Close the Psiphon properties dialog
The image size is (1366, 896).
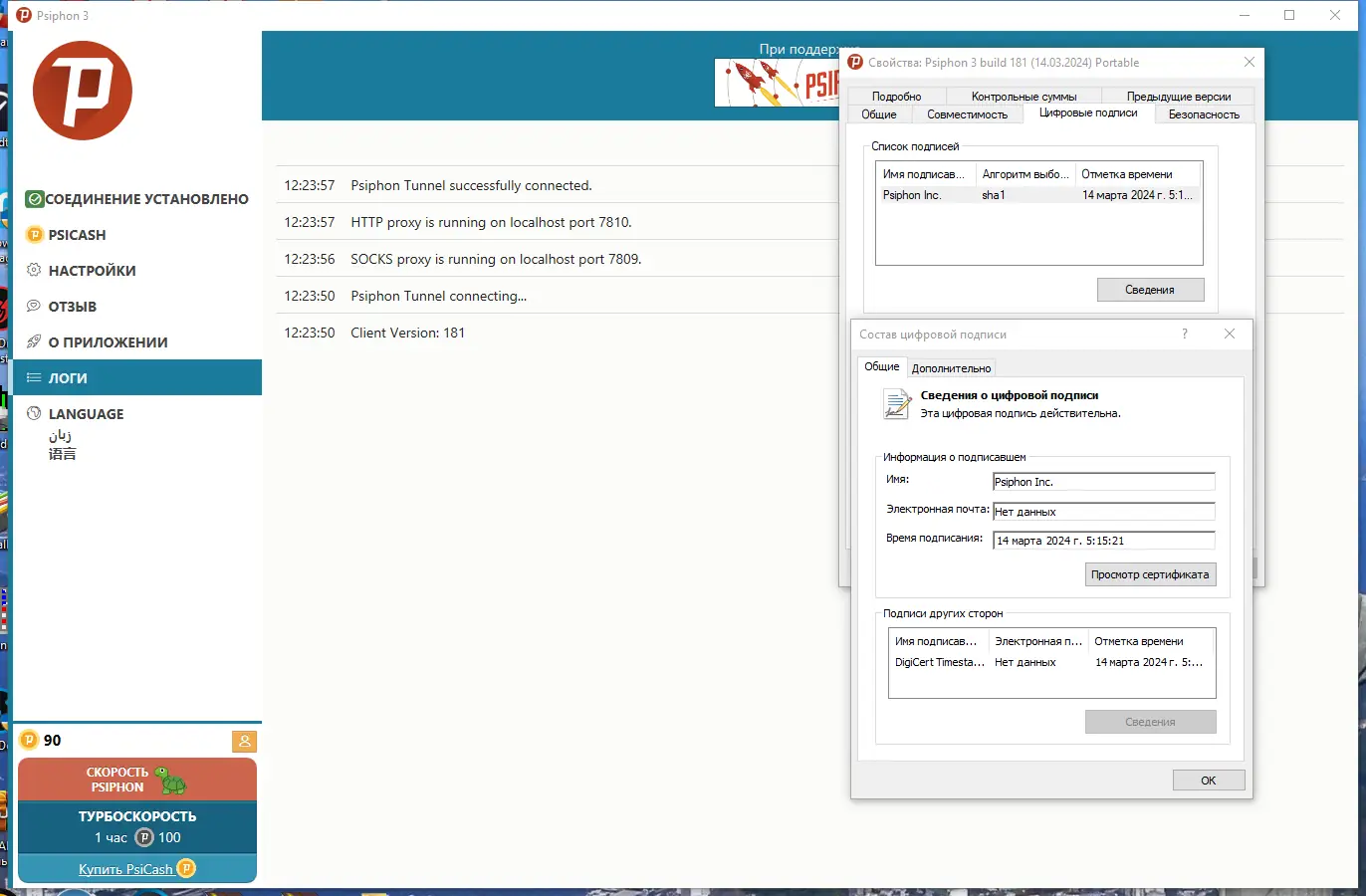click(x=1250, y=62)
